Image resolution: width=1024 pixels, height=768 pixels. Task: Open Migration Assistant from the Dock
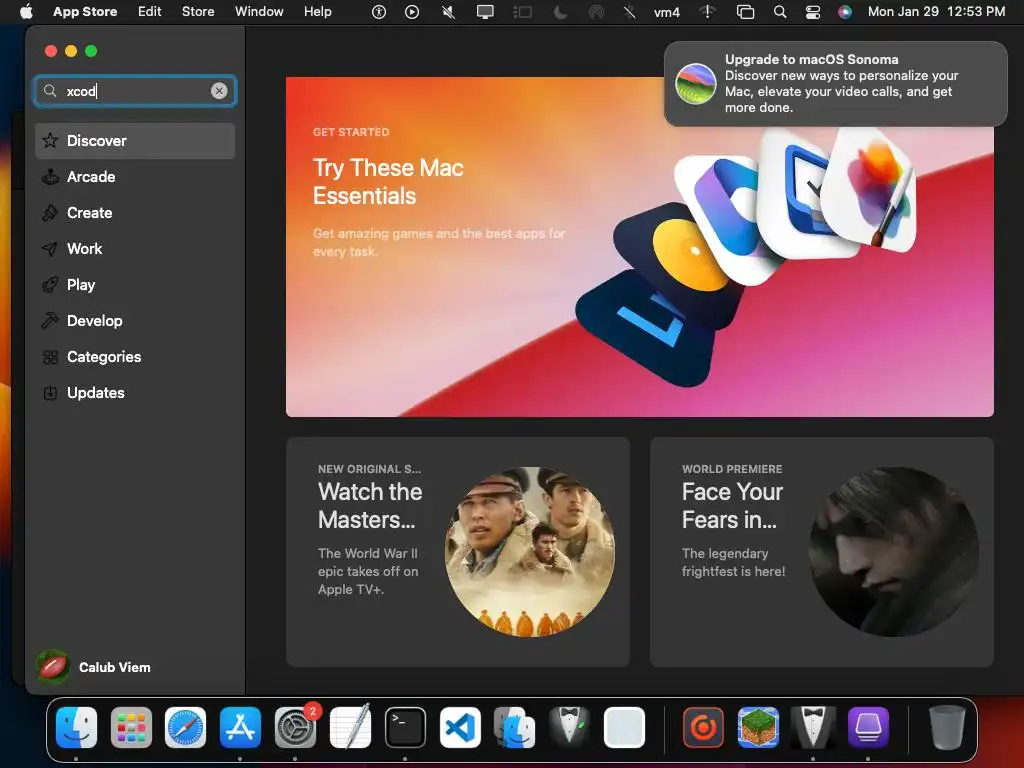[515, 728]
